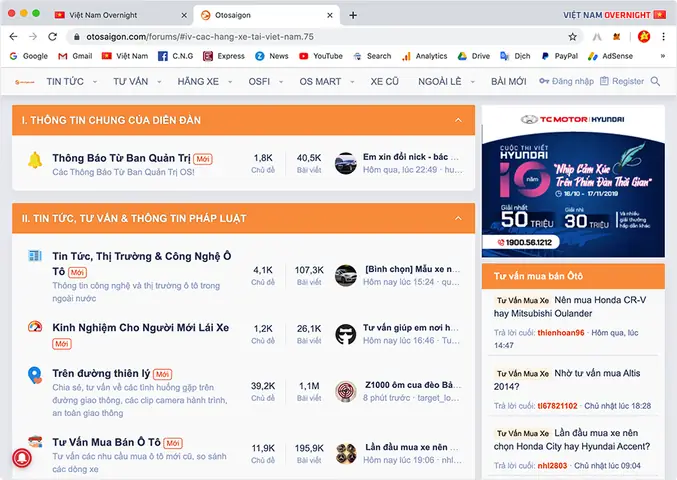This screenshot has width=677, height=480.
Task: Open the Bình chọn Mẫu xe latest post
Action: (x=413, y=269)
